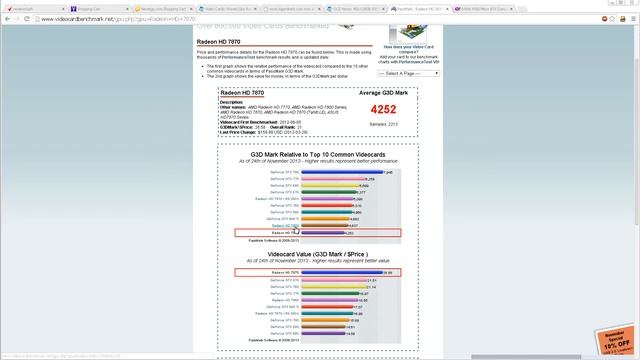640x360 pixels.
Task: Click the orange '10% OFF' November Special ad
Action: (x=615, y=340)
